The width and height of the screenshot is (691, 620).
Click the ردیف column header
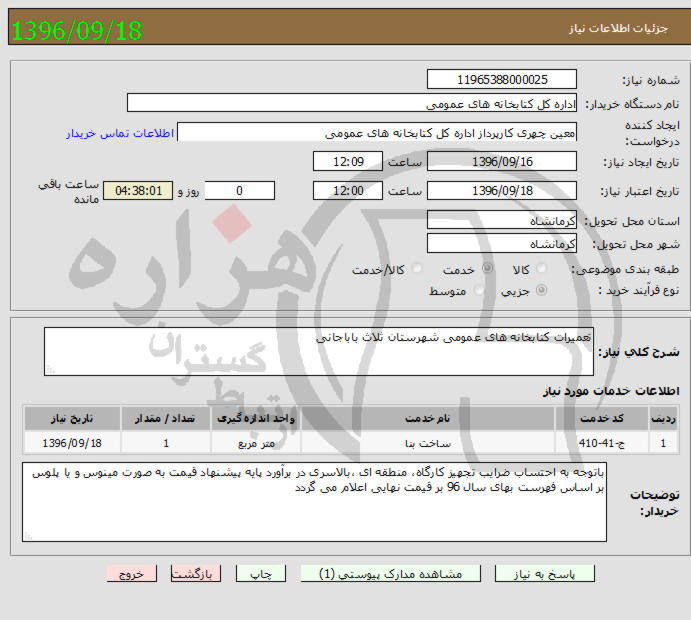663,418
